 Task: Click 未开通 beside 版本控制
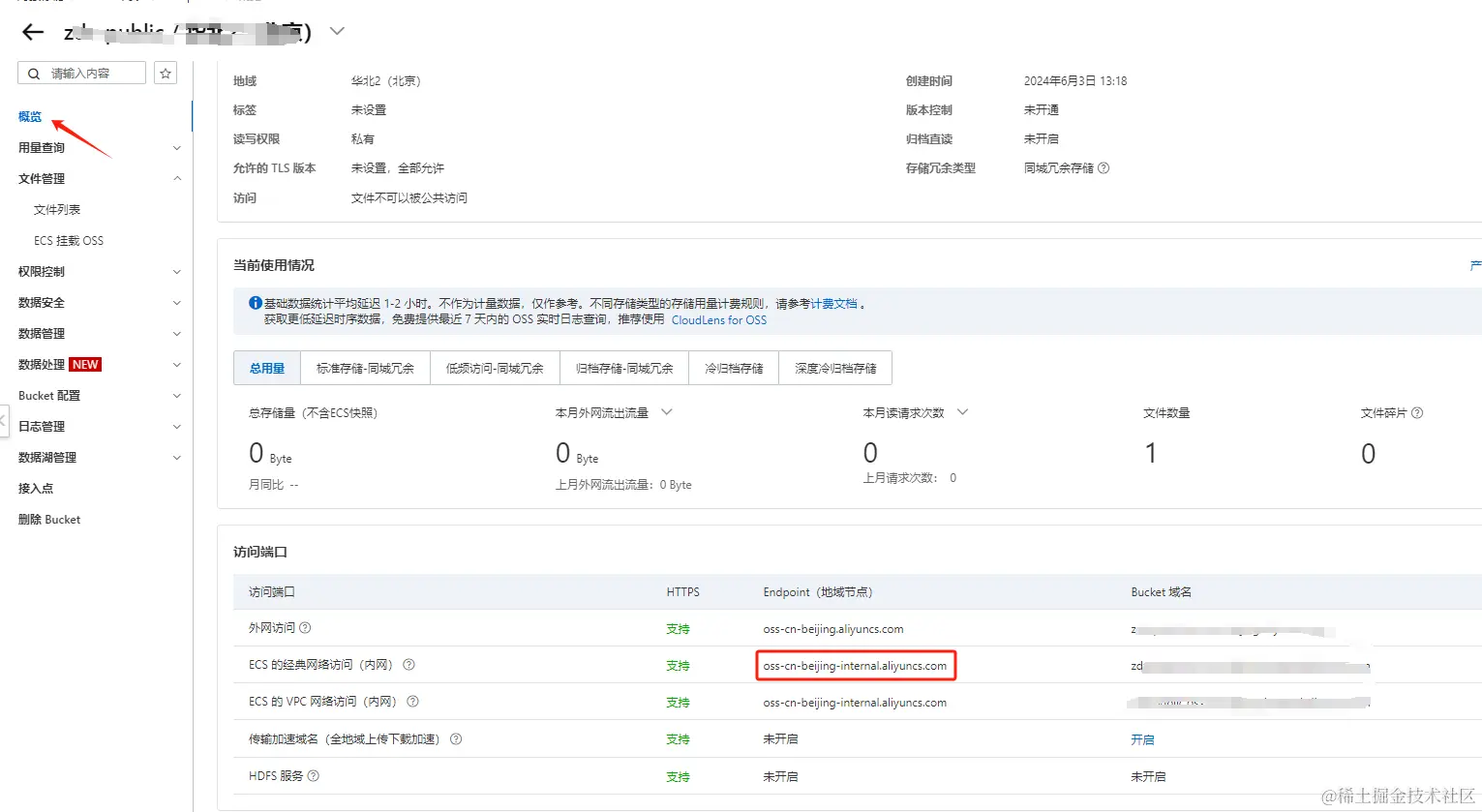(1042, 110)
